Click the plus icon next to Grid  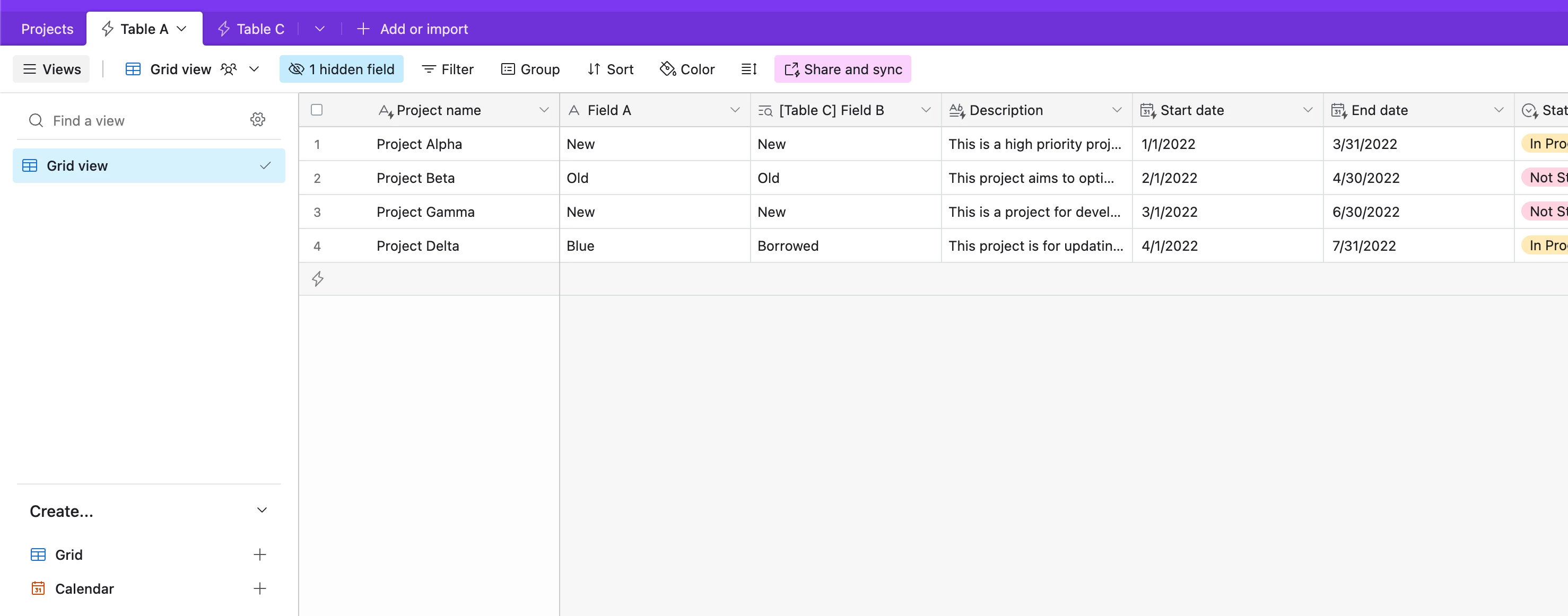(x=259, y=555)
